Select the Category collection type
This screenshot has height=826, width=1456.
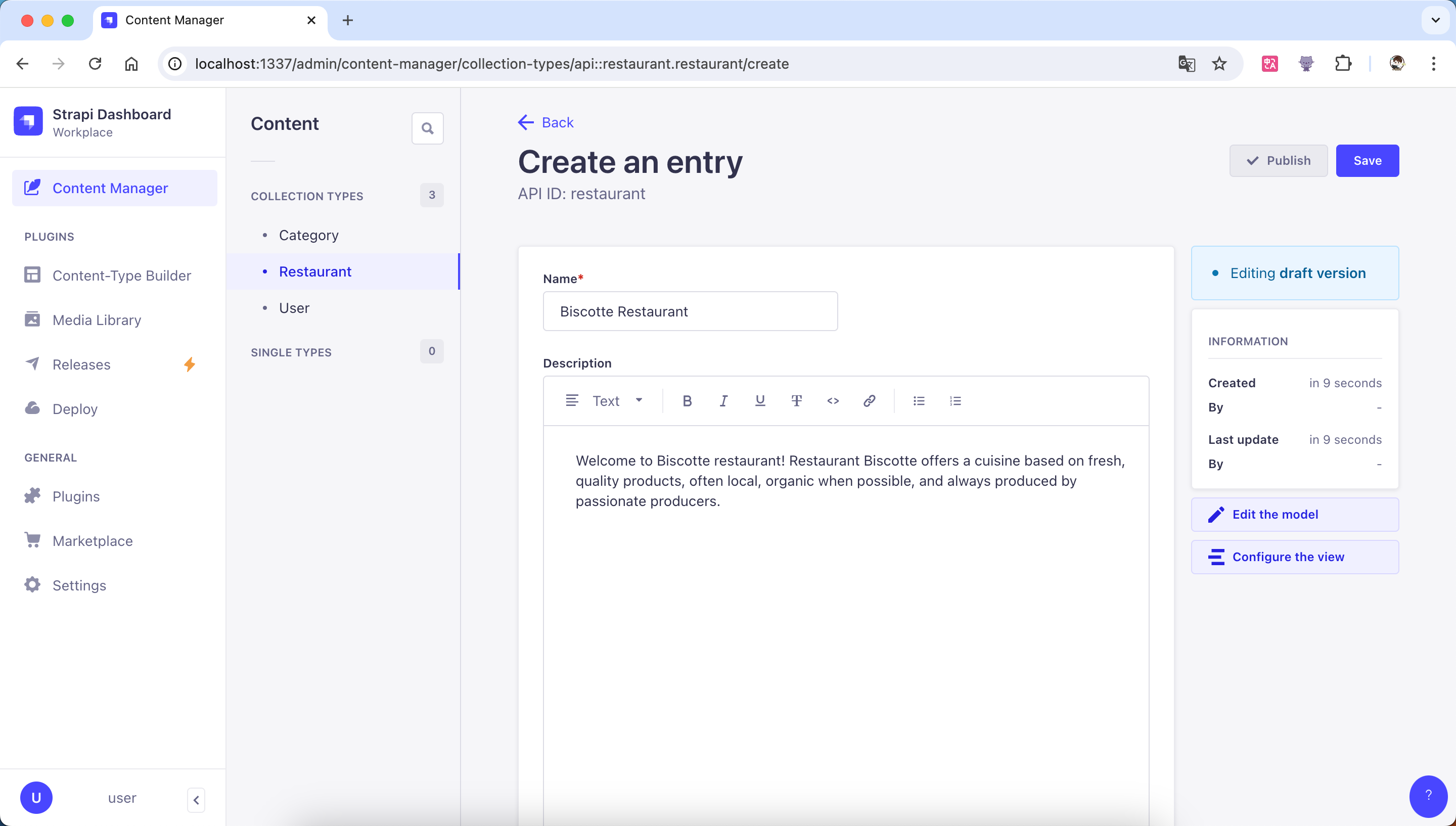308,236
